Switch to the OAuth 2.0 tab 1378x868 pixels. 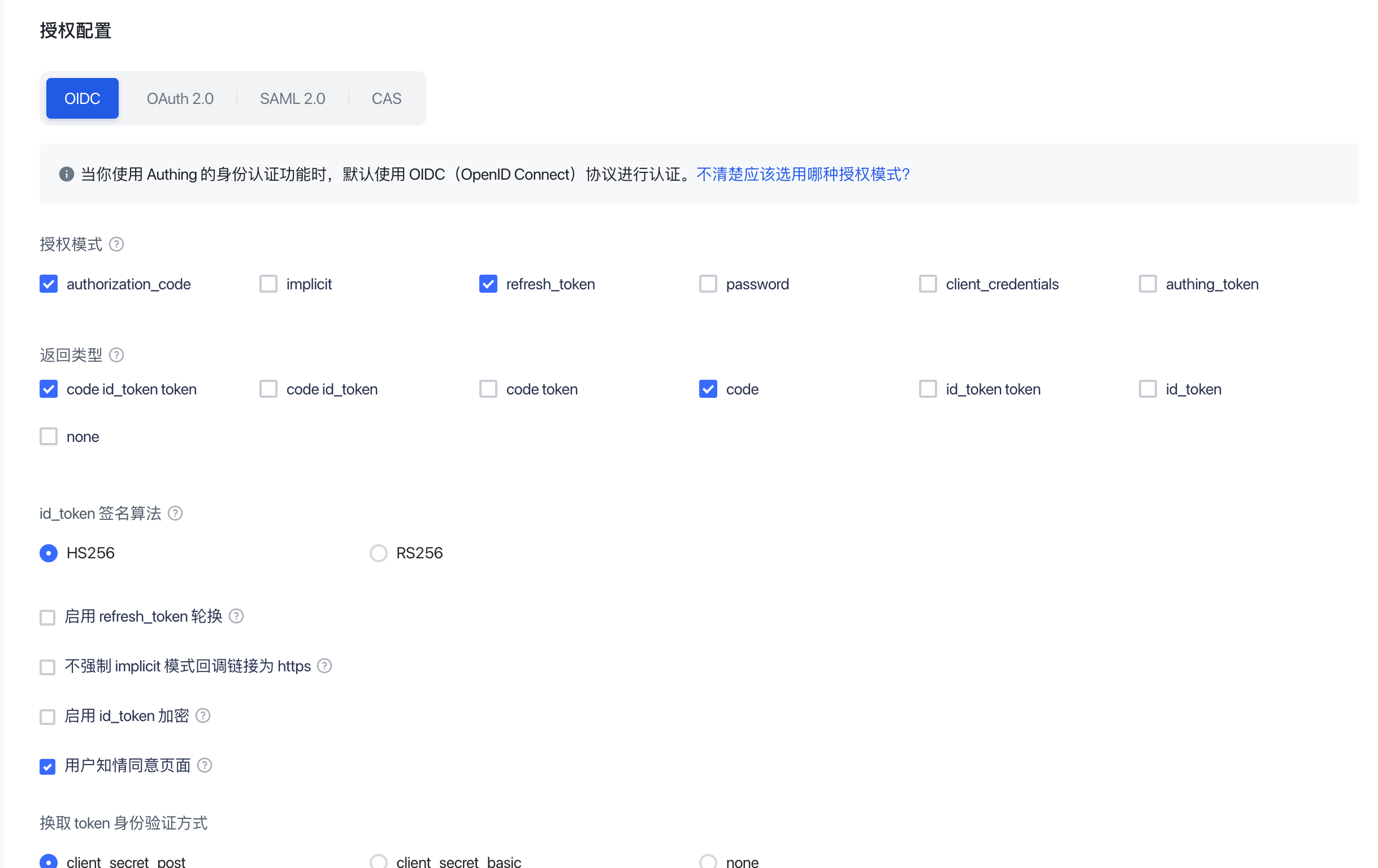click(180, 98)
